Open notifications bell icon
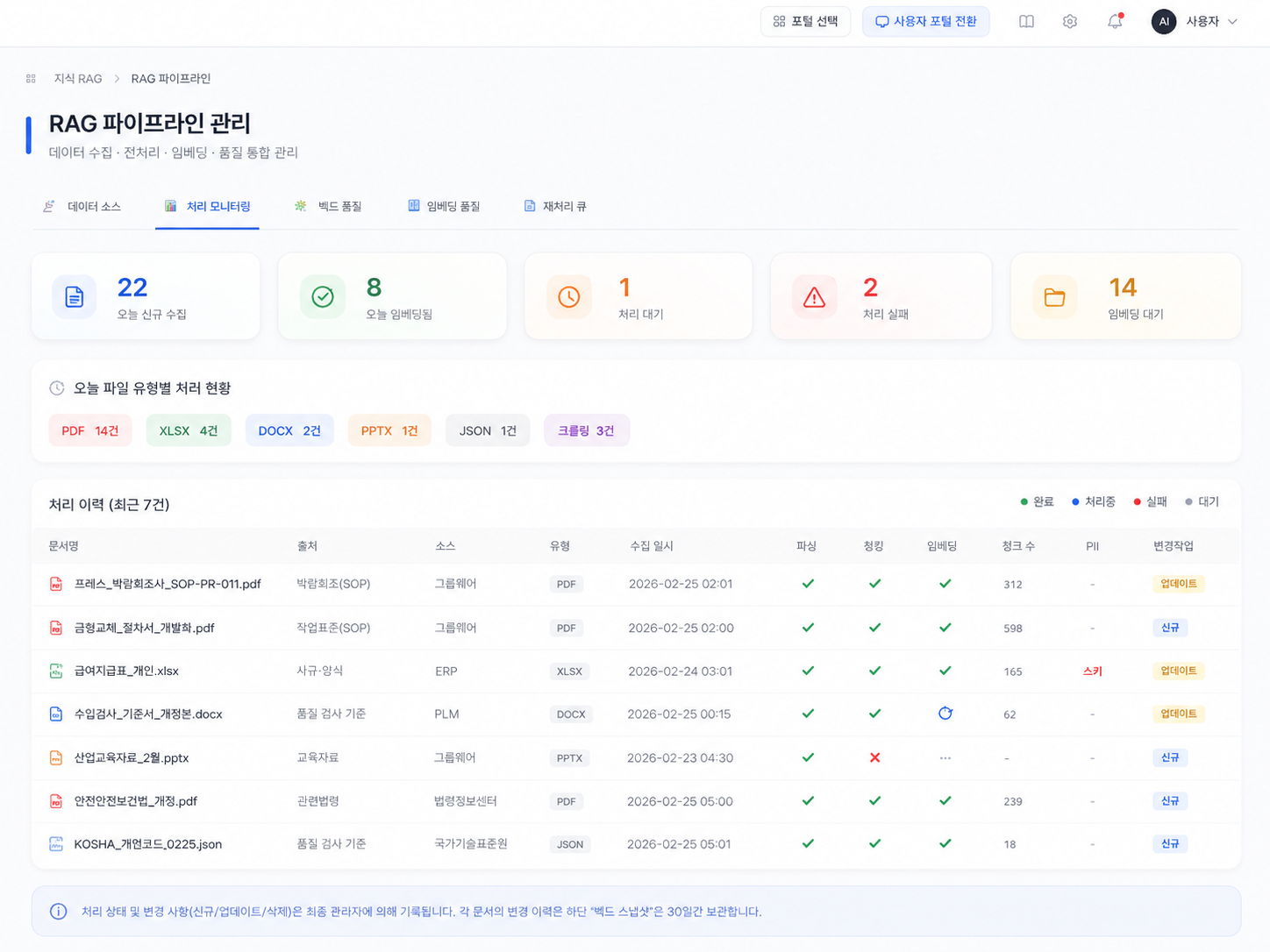 1115,21
